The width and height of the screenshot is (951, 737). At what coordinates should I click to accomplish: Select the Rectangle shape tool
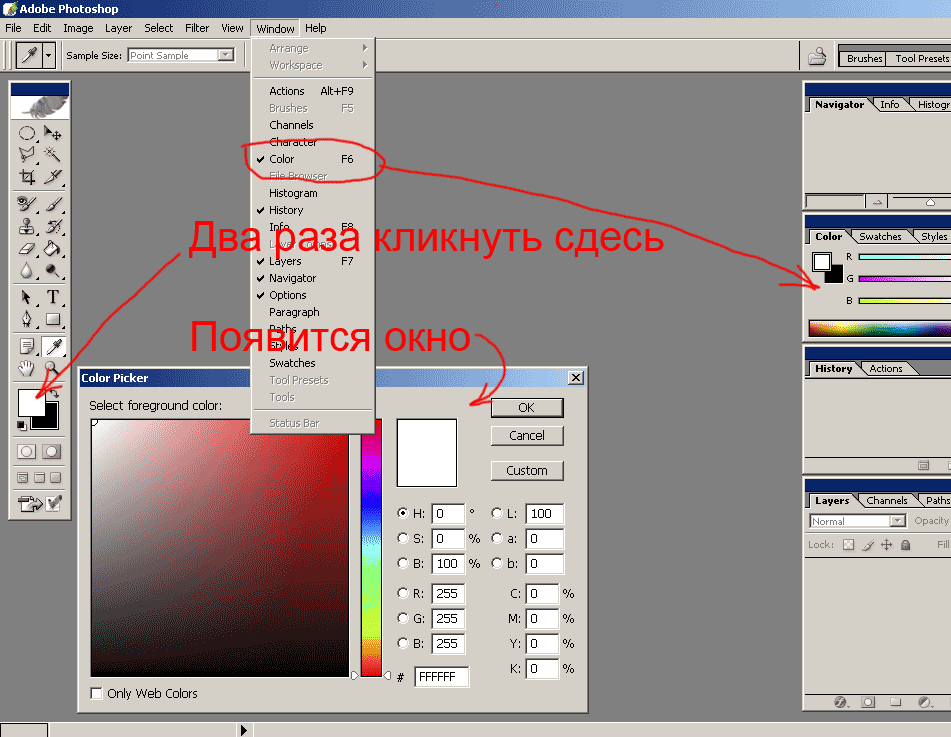53,319
